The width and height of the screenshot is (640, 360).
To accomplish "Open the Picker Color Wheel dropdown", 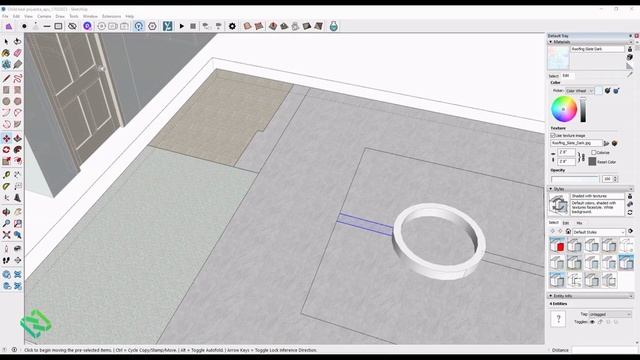I will point(580,91).
